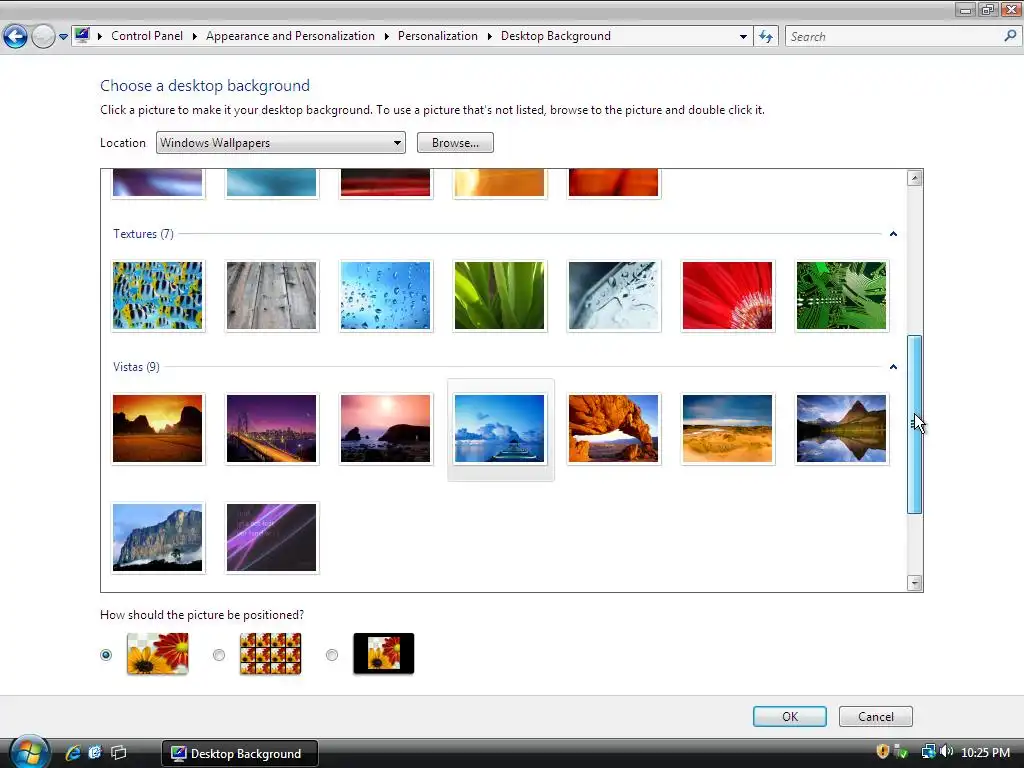Click the Show Desktop quick launch icon
The width and height of the screenshot is (1024, 768).
pyautogui.click(x=95, y=753)
